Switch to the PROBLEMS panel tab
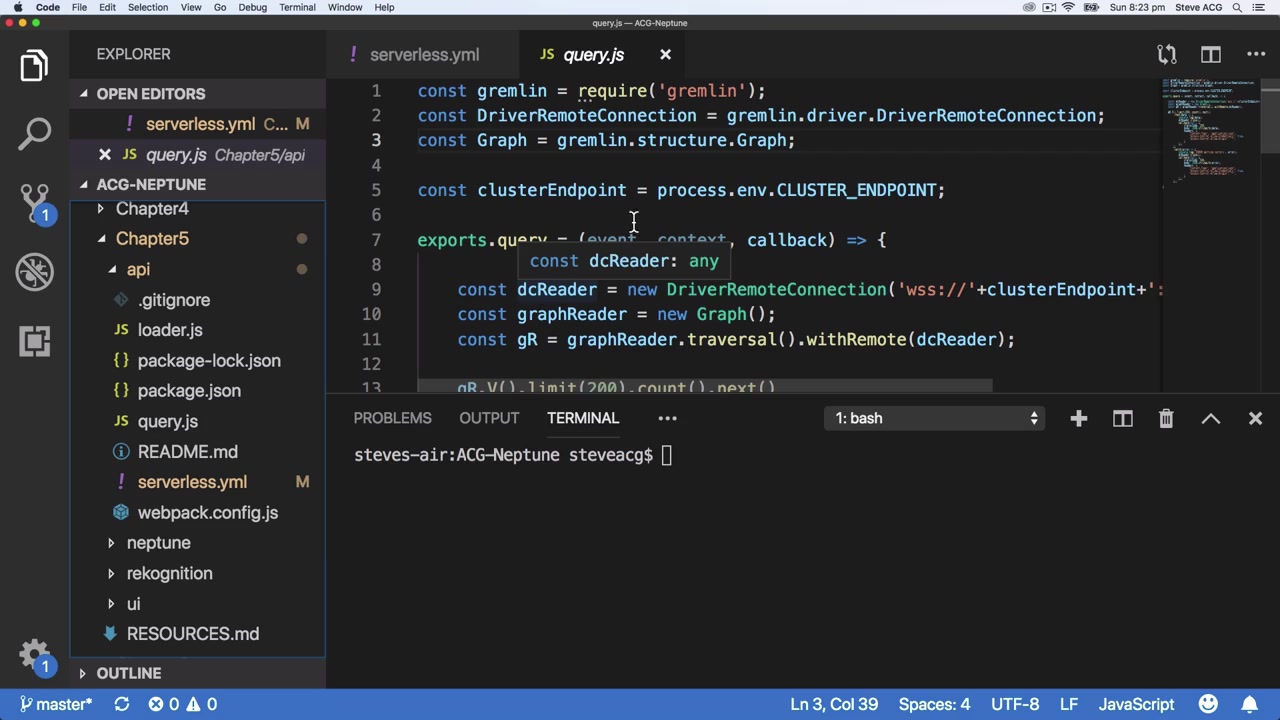The image size is (1280, 720). coord(392,418)
